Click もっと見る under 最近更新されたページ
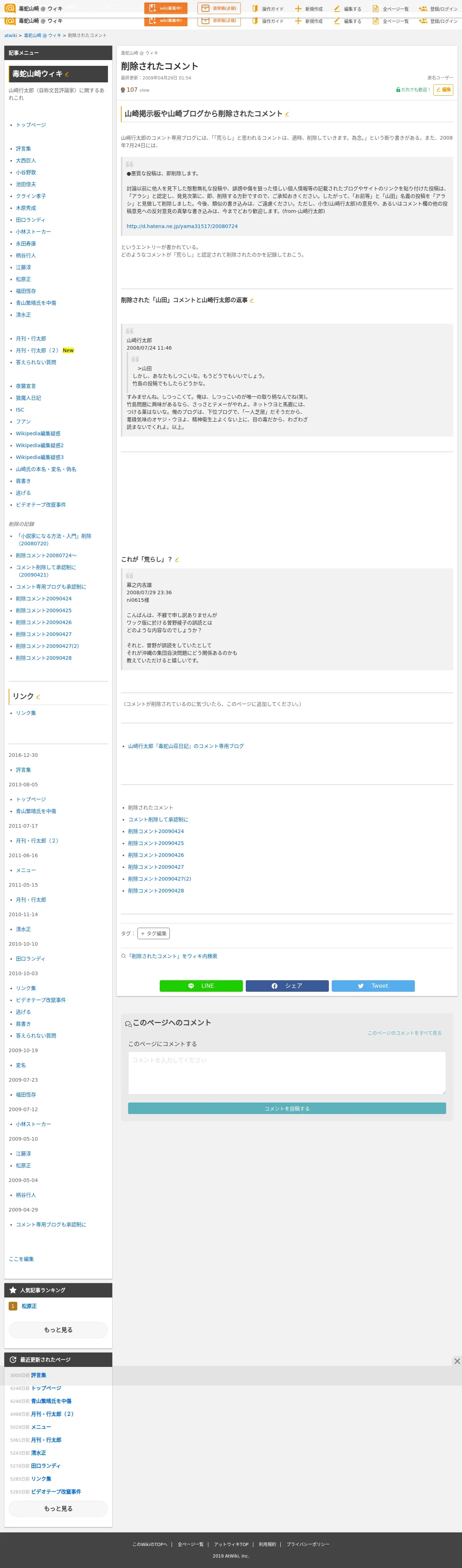This screenshot has height=1568, width=462. pos(58,1508)
